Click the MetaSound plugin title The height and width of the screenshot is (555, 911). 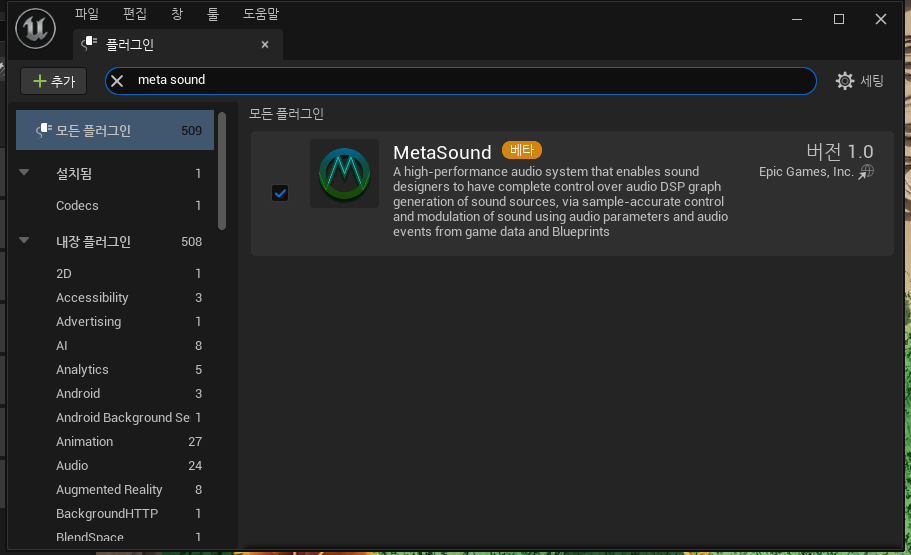point(442,152)
